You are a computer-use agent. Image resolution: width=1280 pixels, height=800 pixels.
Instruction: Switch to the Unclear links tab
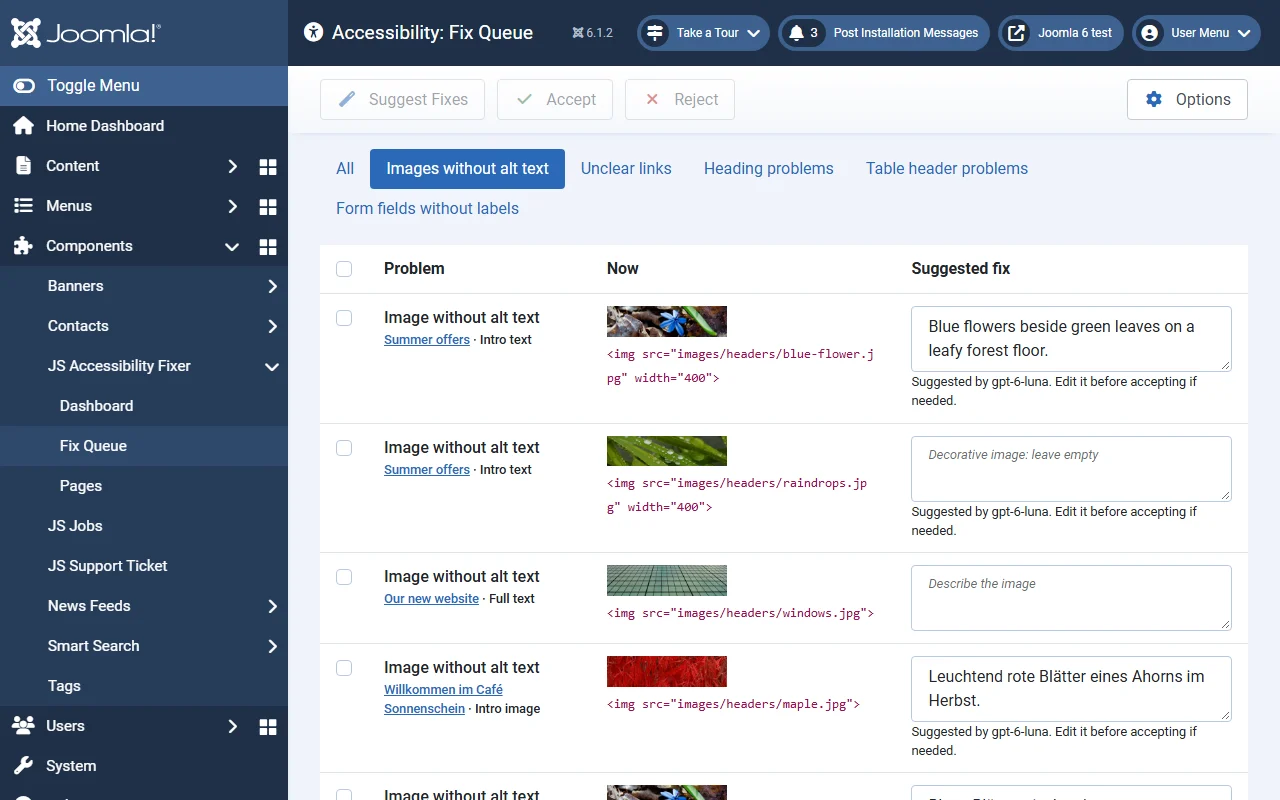[x=626, y=169]
